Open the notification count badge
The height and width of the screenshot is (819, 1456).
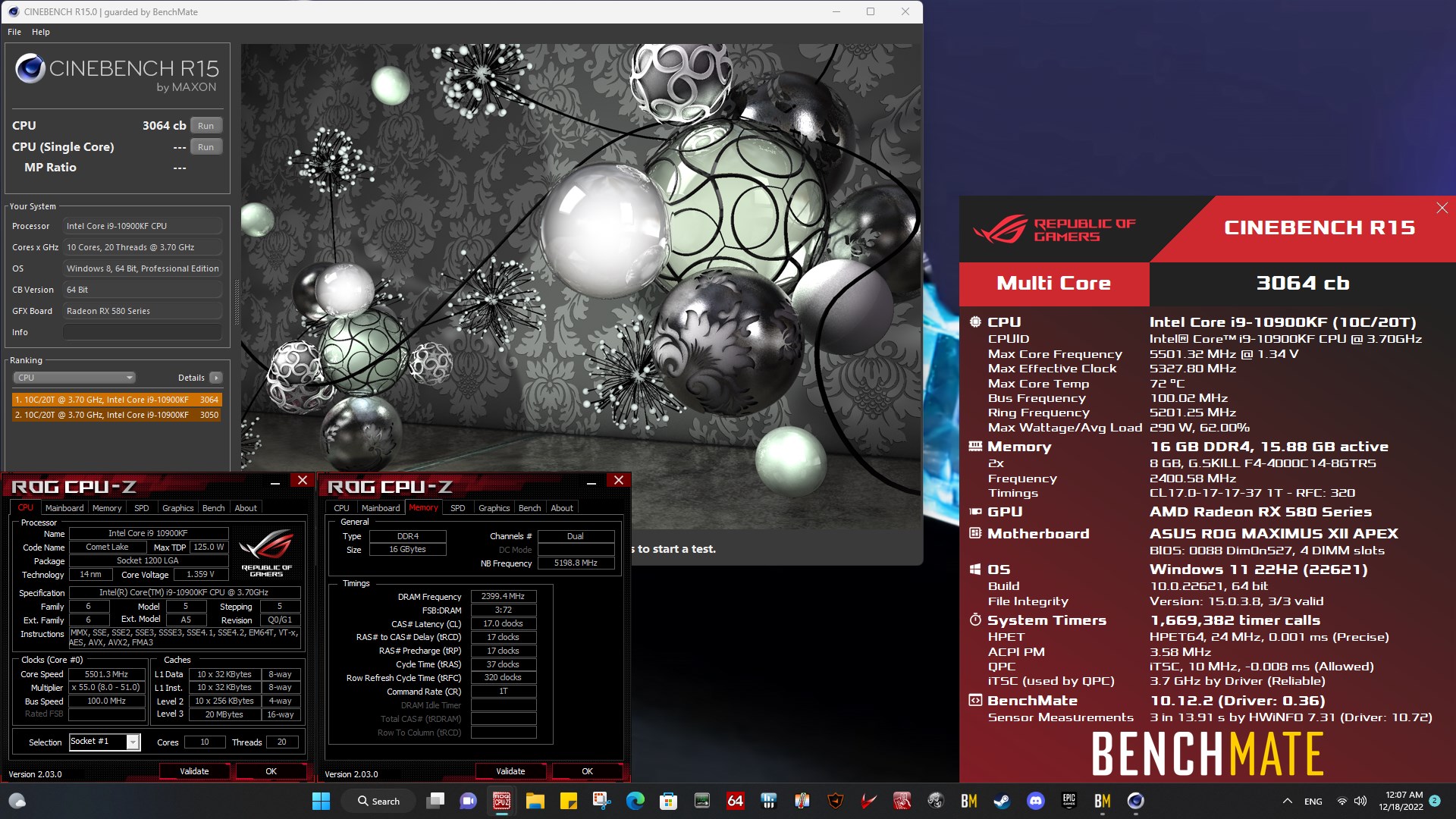[x=1435, y=801]
